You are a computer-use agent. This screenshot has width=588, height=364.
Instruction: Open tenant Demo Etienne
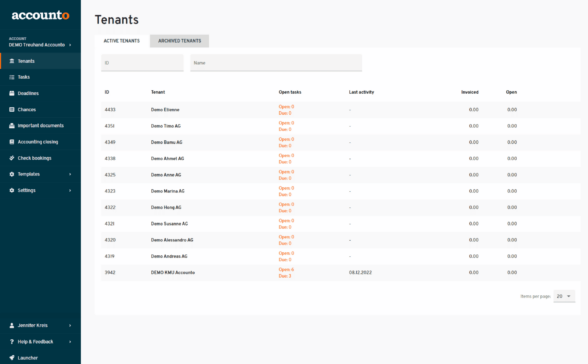[165, 110]
